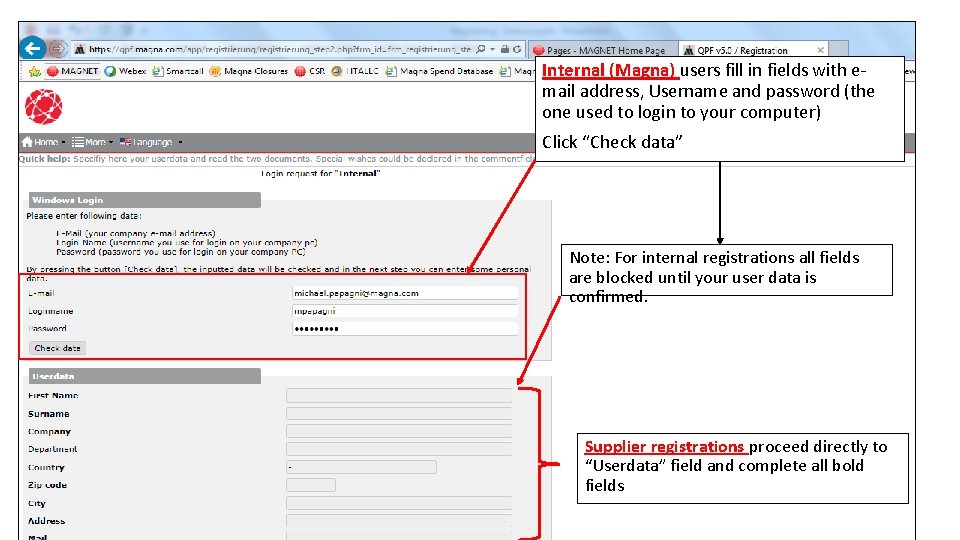This screenshot has height=540, width=960.
Task: Click the page refresh icon
Action: coord(517,49)
